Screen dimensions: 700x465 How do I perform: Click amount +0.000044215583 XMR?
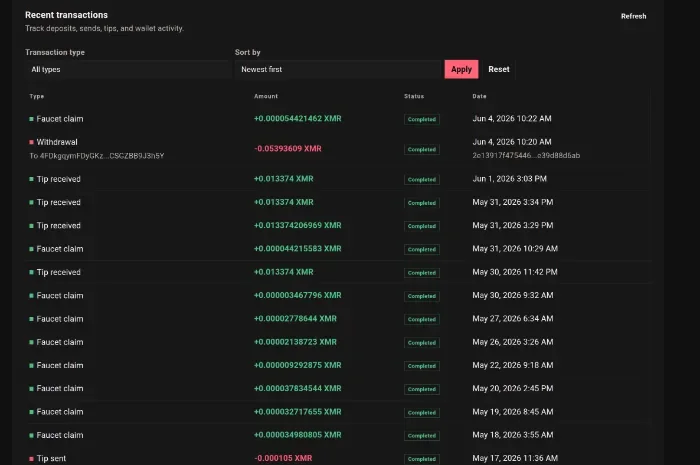pyautogui.click(x=297, y=249)
